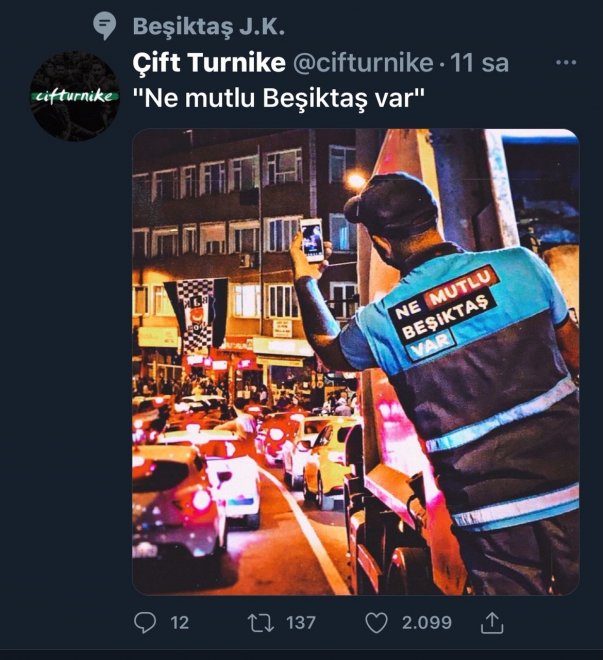Image resolution: width=603 pixels, height=660 pixels.
Task: Open the share menu via the upload-arrow icon
Action: click(x=492, y=623)
